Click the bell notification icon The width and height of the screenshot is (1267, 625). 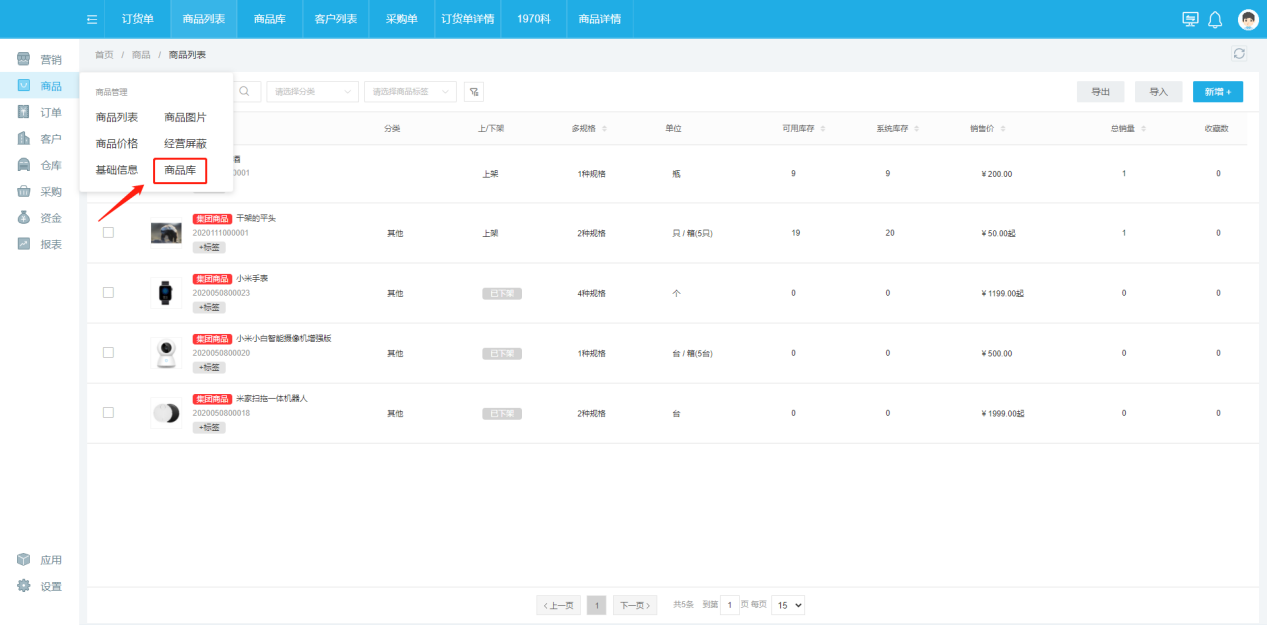[x=1213, y=18]
